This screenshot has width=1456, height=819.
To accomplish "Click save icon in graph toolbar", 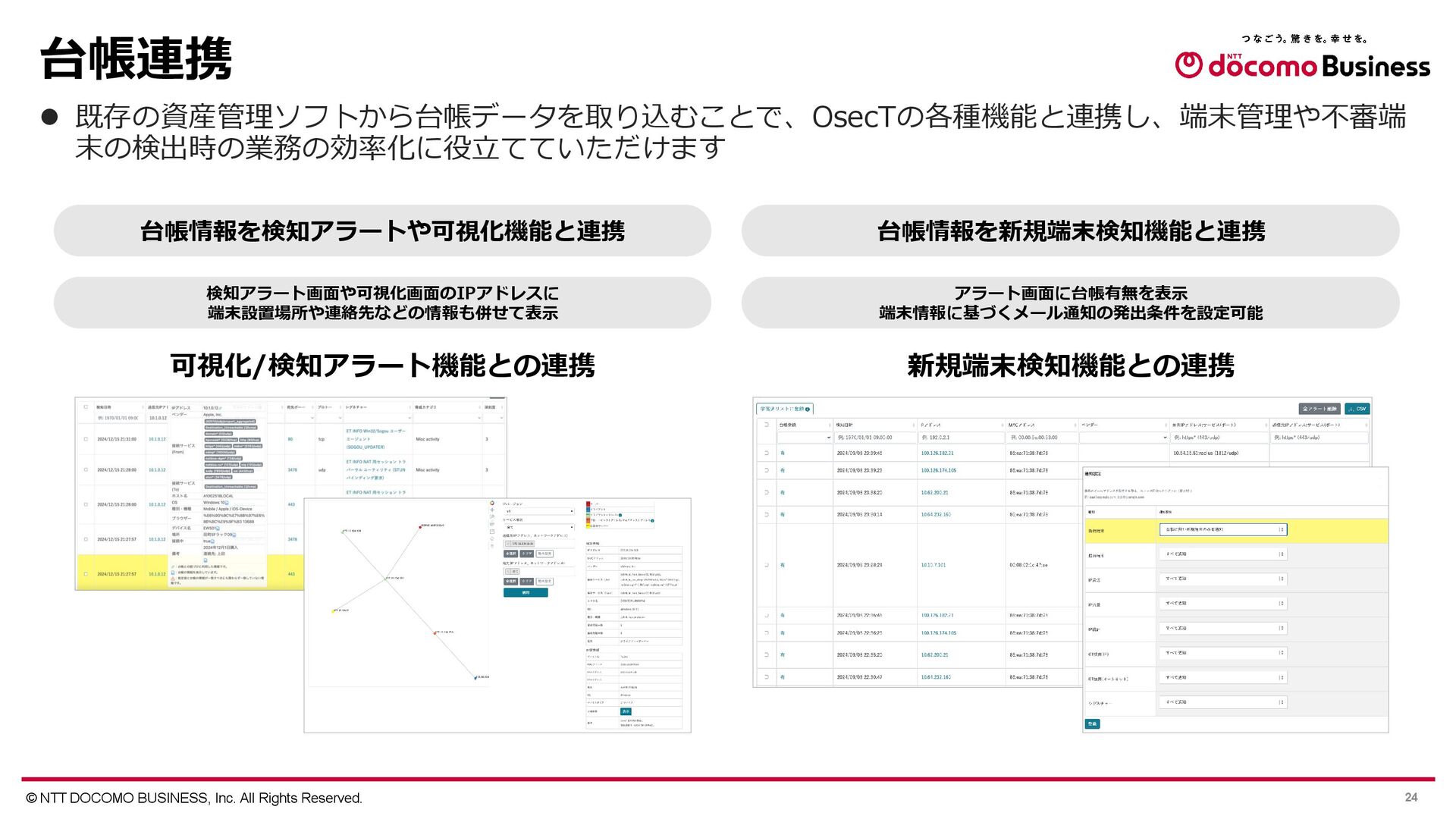I will pos(492,532).
